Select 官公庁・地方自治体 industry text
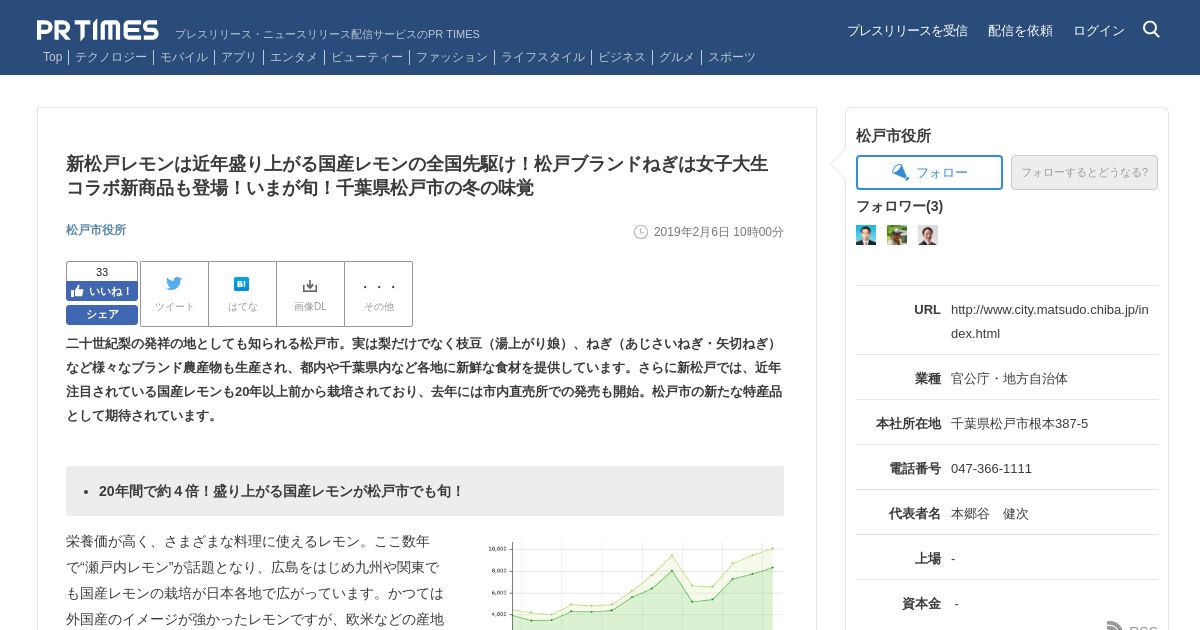 pos(1009,378)
